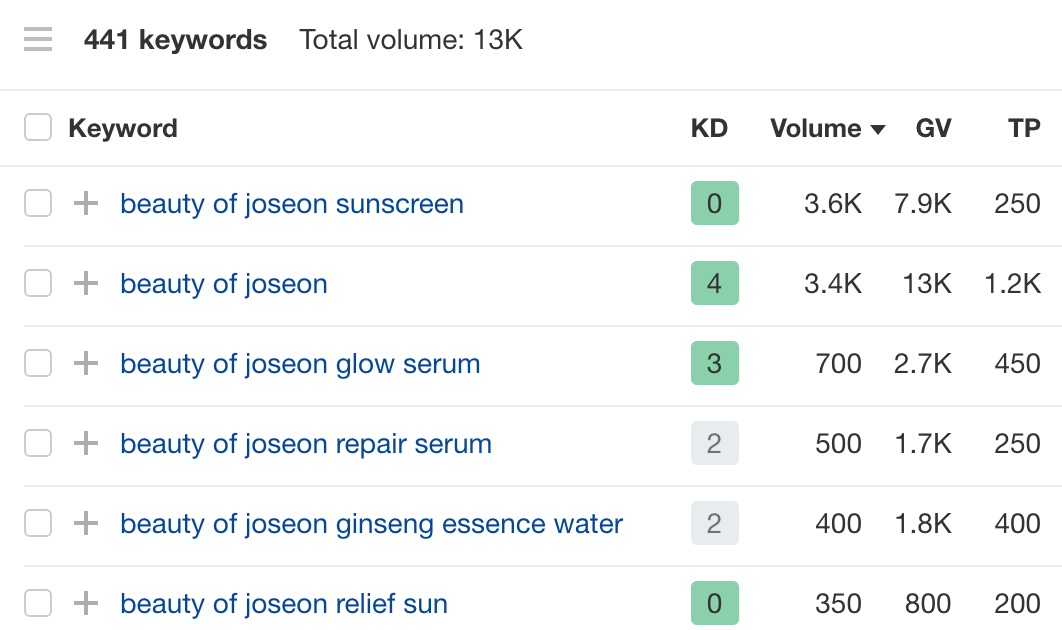Toggle the Volume column sort arrow
The height and width of the screenshot is (630, 1062).
coord(878,128)
